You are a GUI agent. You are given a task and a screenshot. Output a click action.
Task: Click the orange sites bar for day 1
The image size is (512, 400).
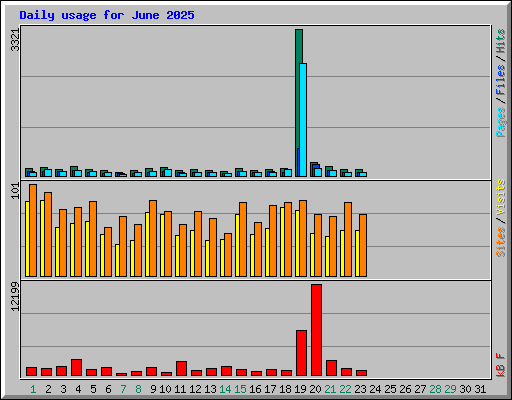(33, 230)
